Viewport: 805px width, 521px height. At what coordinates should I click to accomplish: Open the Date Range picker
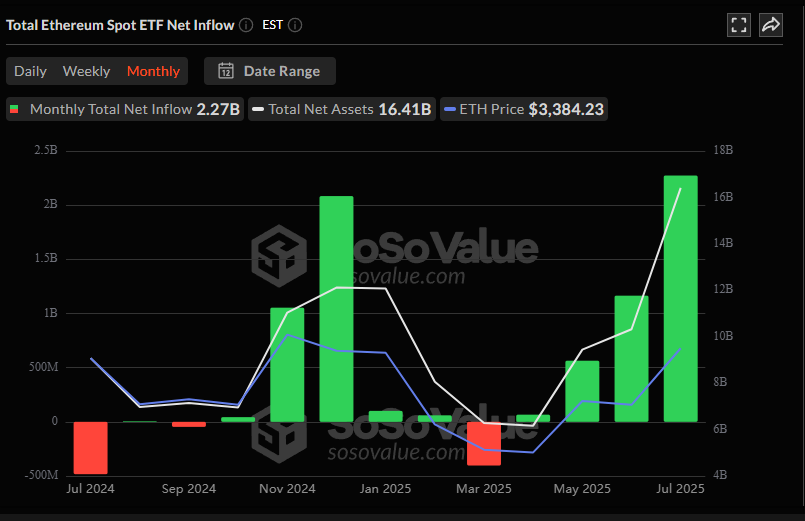[x=270, y=71]
